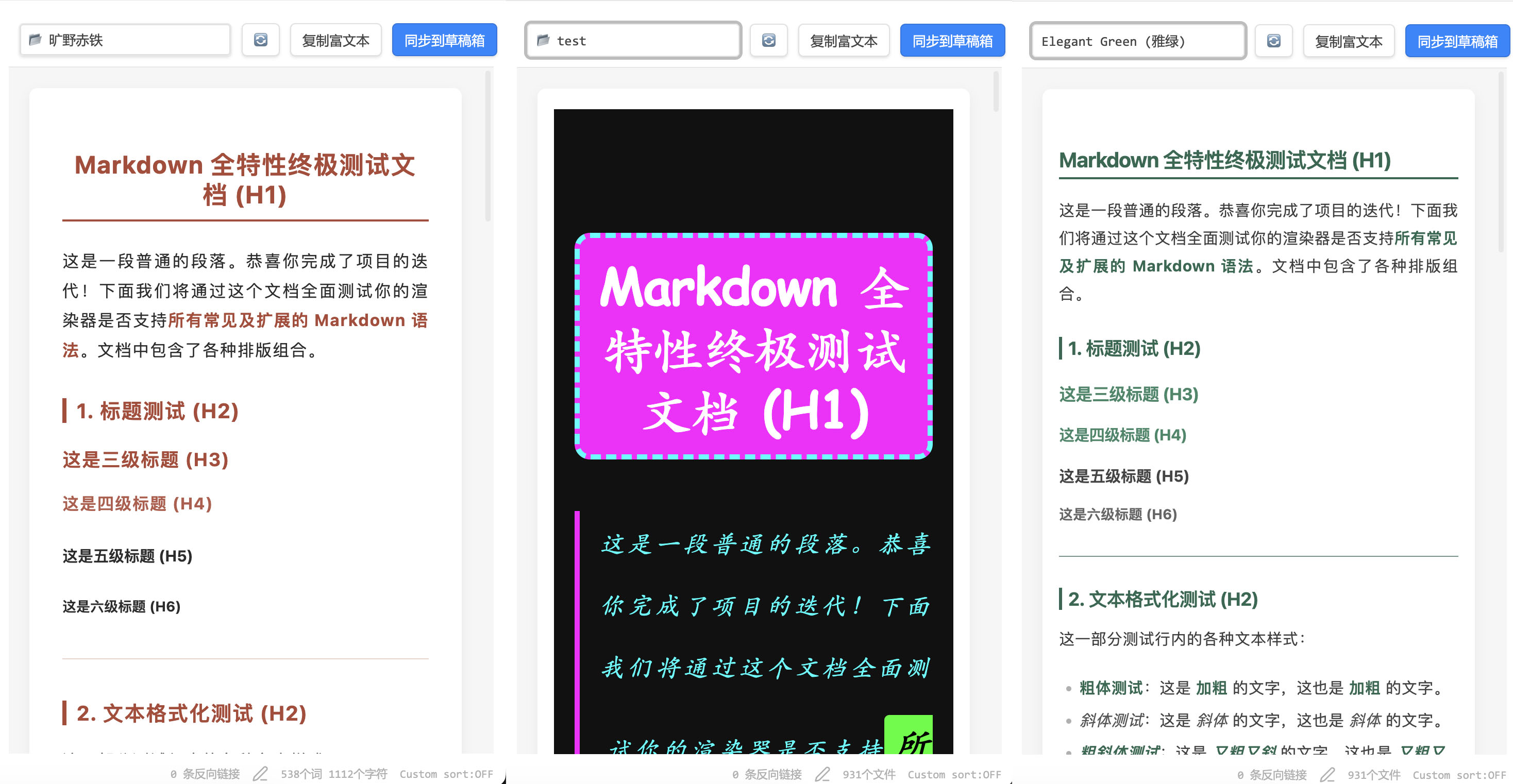Click '0 条反向链接' in the left panel's status bar

coord(205,774)
